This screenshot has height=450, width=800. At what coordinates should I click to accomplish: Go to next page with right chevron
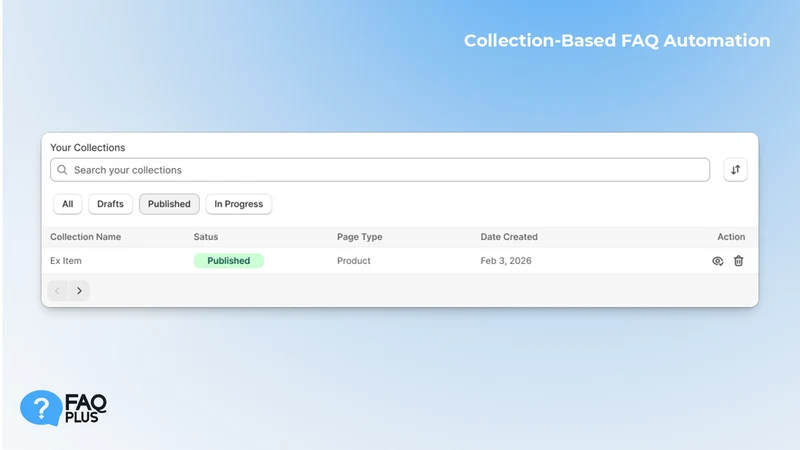tap(79, 291)
